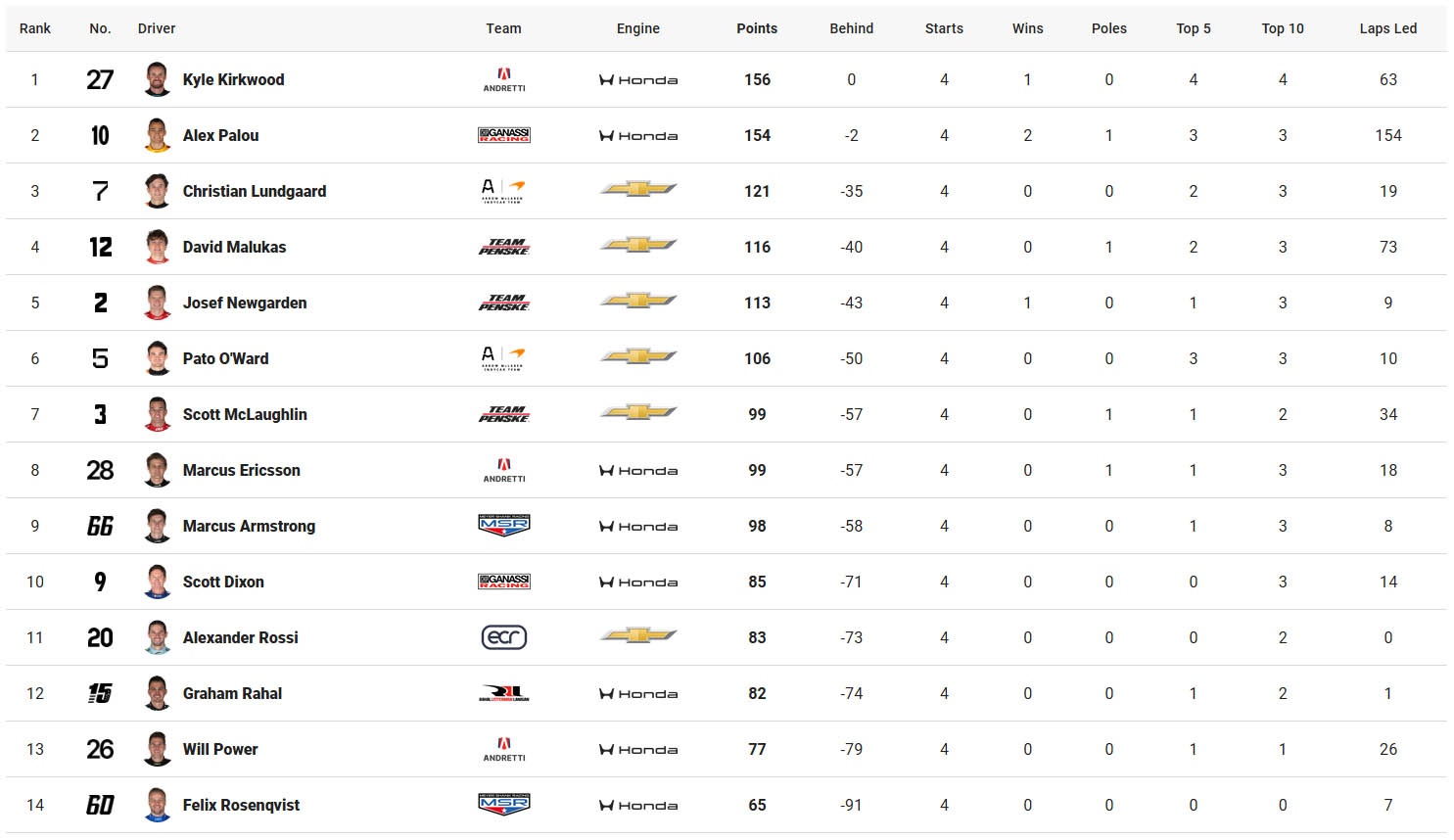Image resolution: width=1454 pixels, height=840 pixels.
Task: Open Kyle Kirkwood's driver page
Action: [233, 79]
